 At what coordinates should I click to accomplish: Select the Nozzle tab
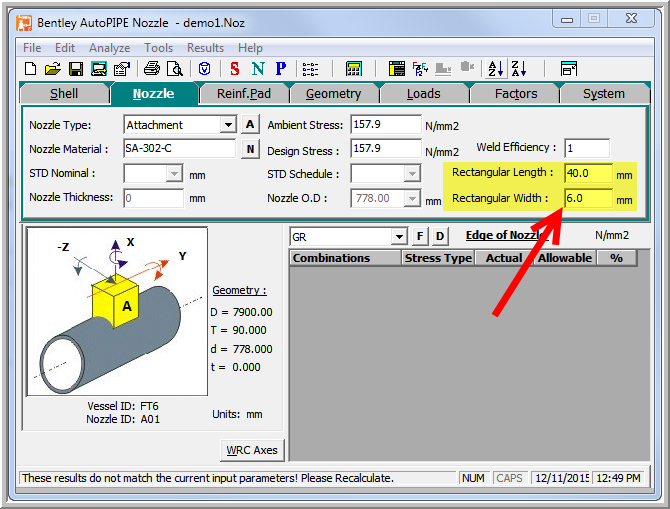(x=153, y=94)
